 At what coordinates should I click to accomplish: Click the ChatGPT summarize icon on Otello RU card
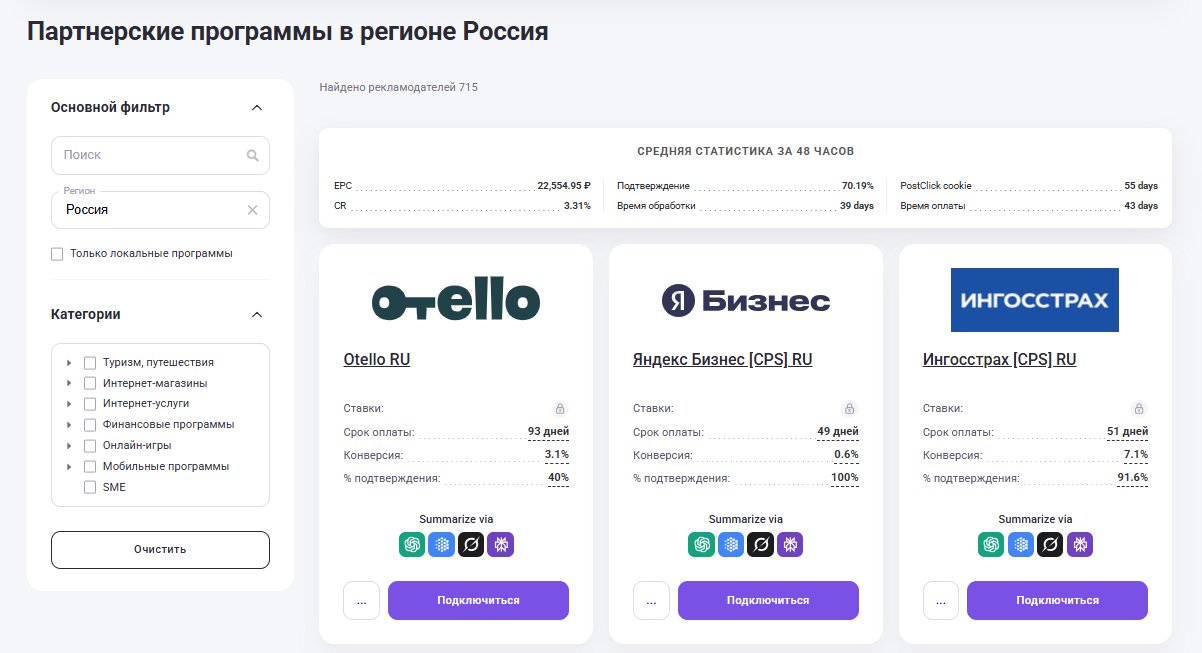pyautogui.click(x=411, y=545)
